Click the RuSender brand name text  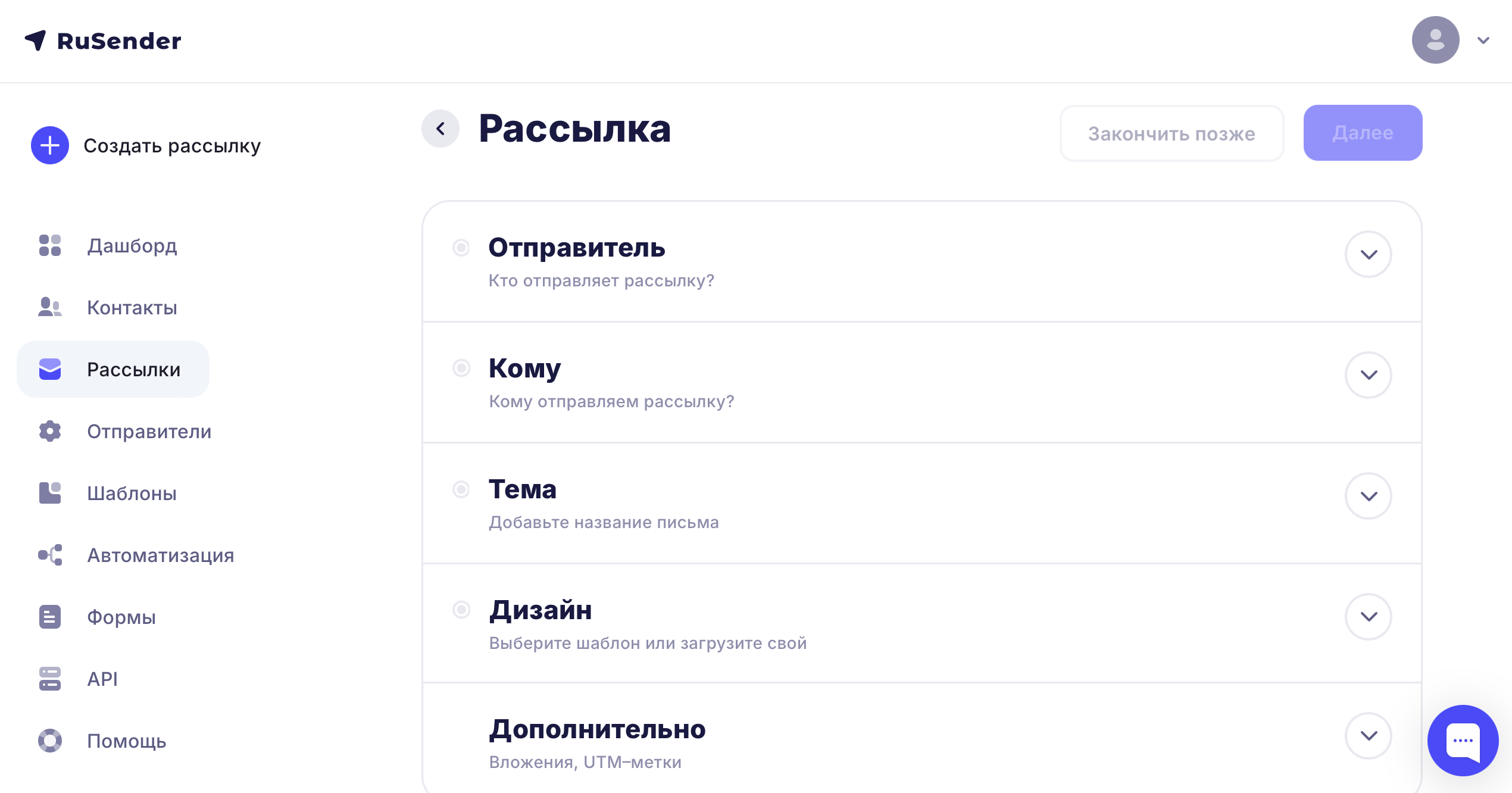pyautogui.click(x=119, y=41)
